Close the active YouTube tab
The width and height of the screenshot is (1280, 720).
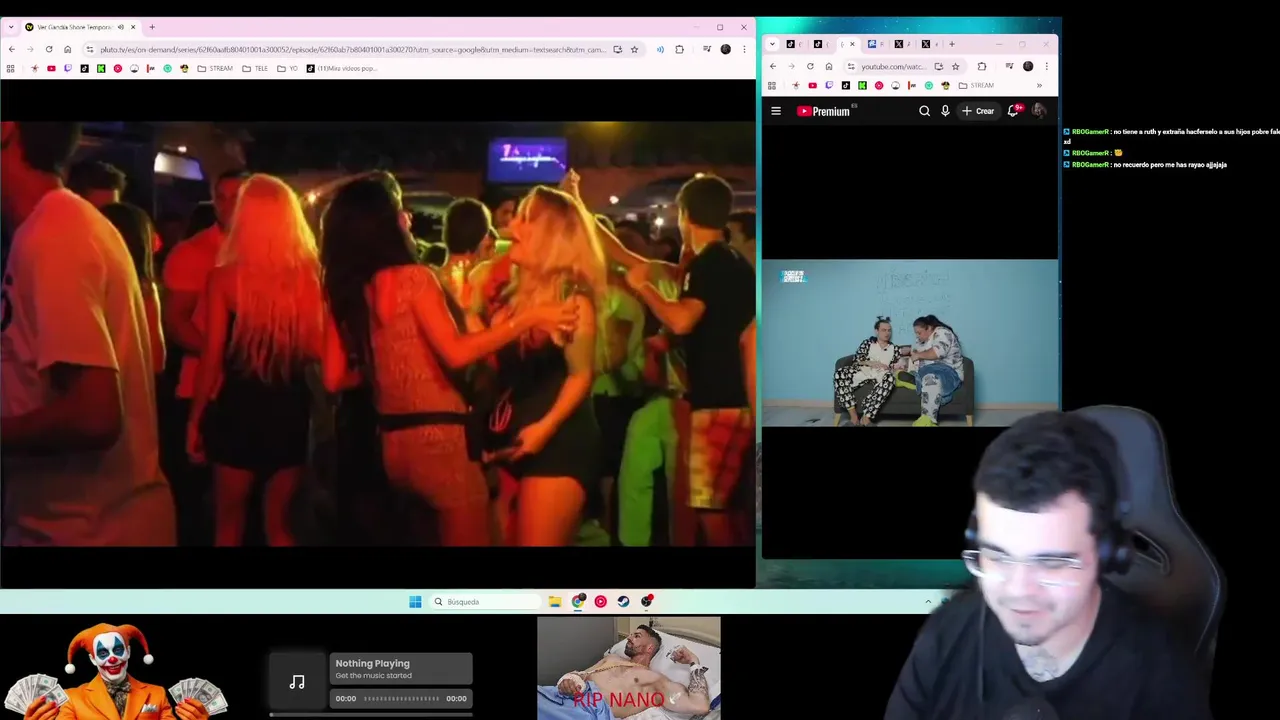[852, 44]
